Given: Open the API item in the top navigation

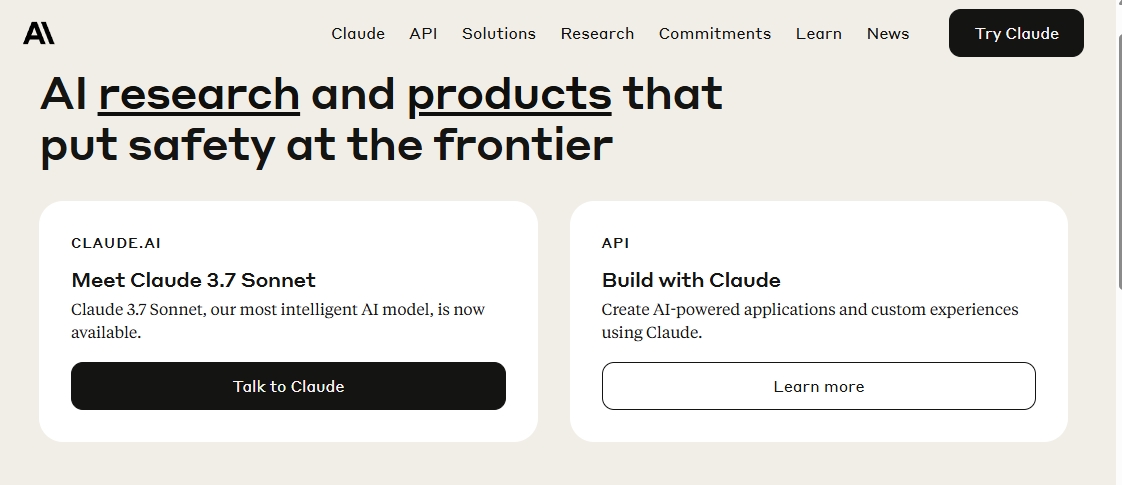Looking at the screenshot, I should (423, 33).
